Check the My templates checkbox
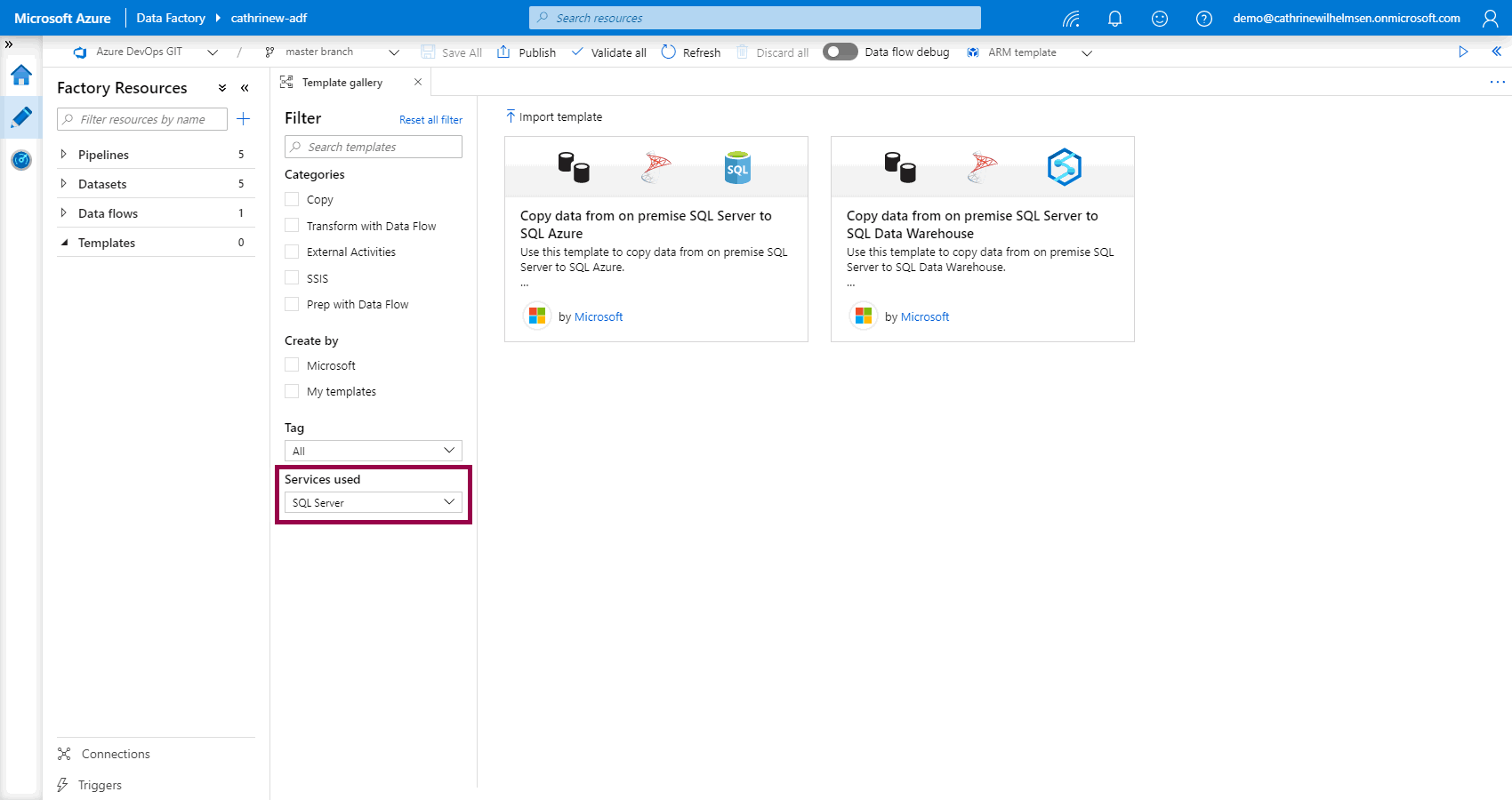The image size is (1512, 800). (x=292, y=391)
